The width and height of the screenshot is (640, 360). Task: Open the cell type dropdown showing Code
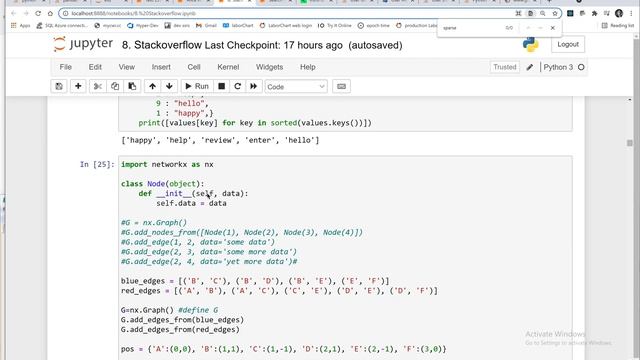(296, 87)
